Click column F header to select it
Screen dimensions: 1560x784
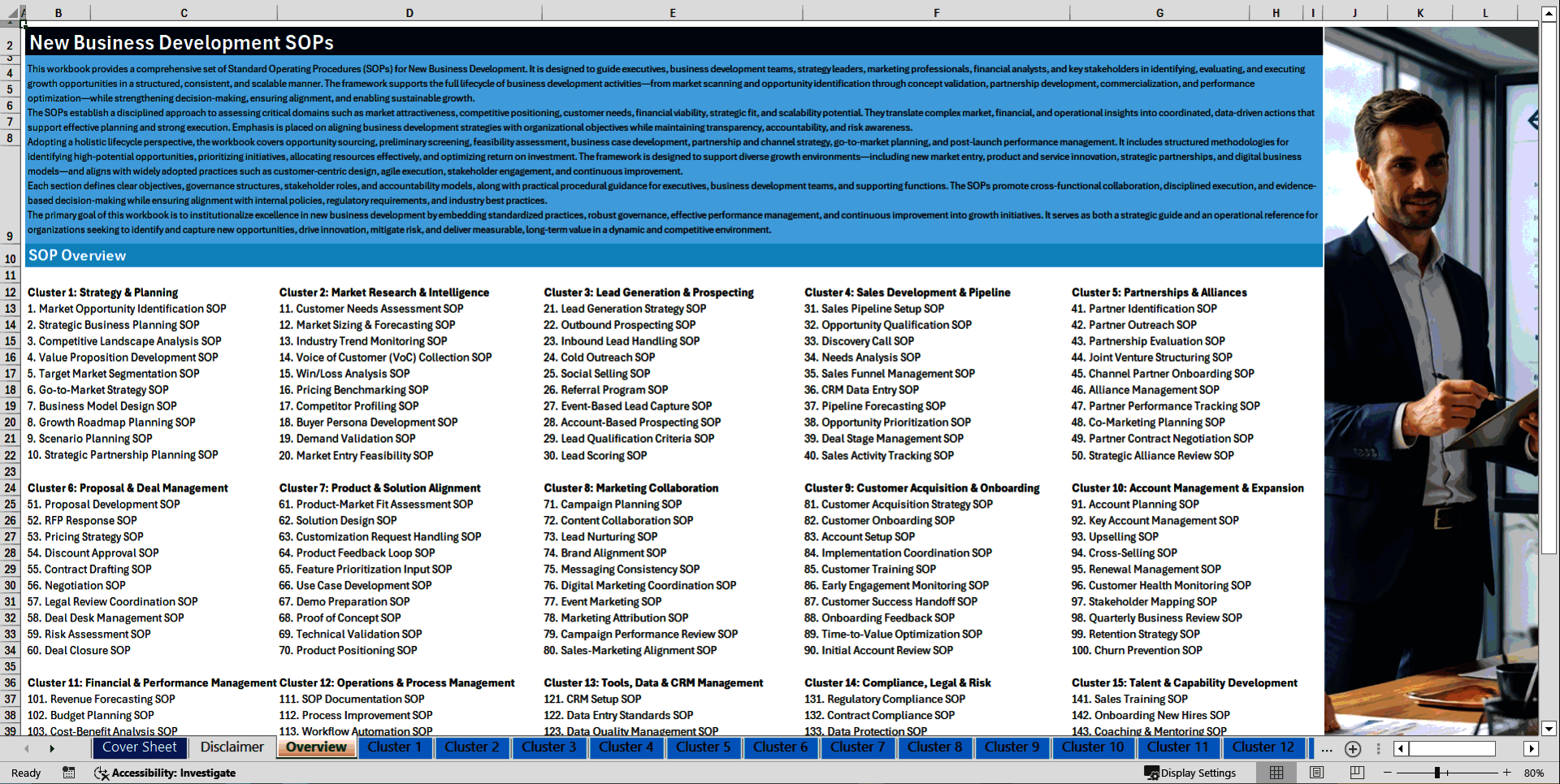936,12
